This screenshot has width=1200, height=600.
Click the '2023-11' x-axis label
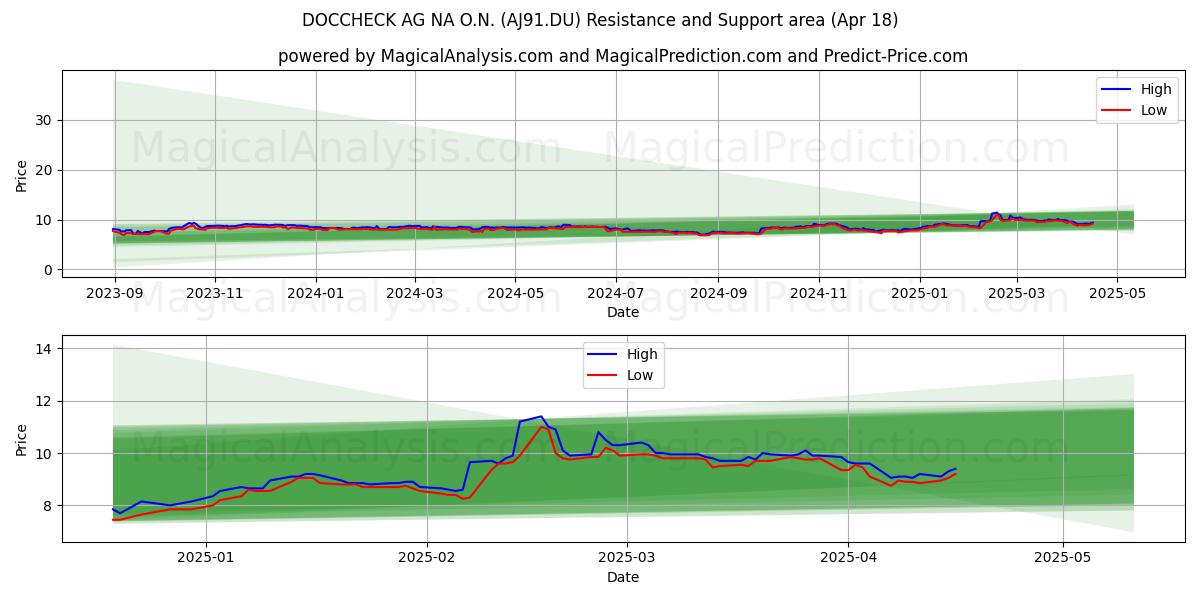[215, 293]
